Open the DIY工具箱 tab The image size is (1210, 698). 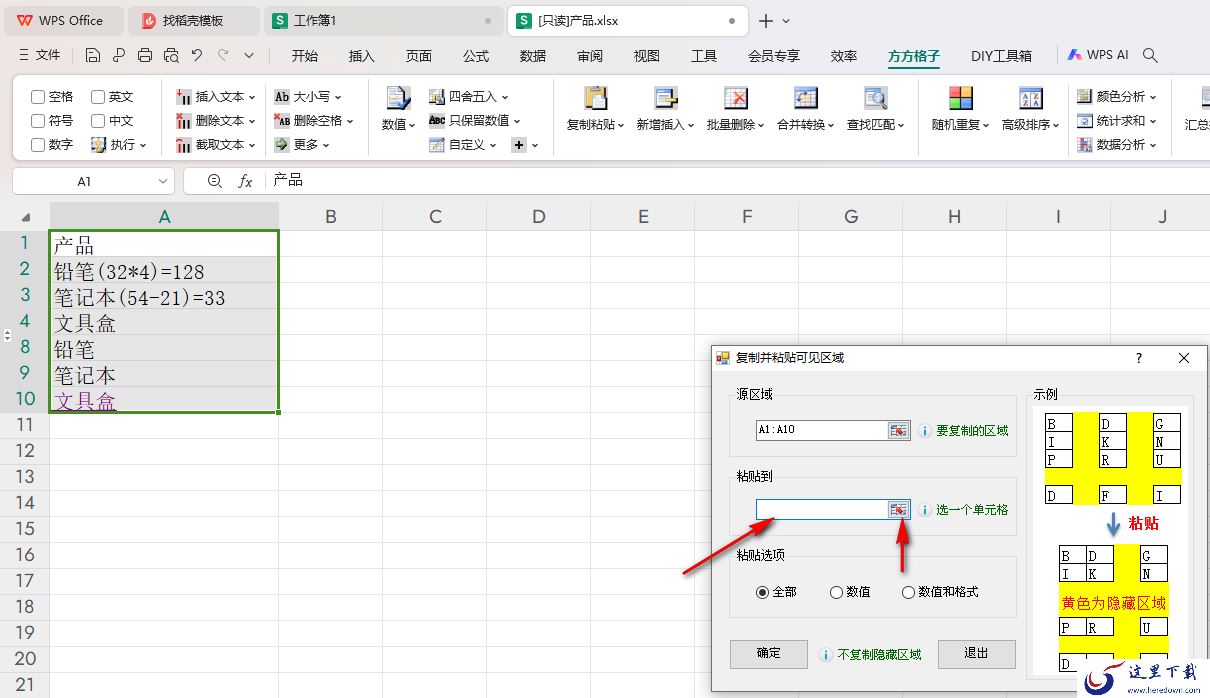point(1001,56)
